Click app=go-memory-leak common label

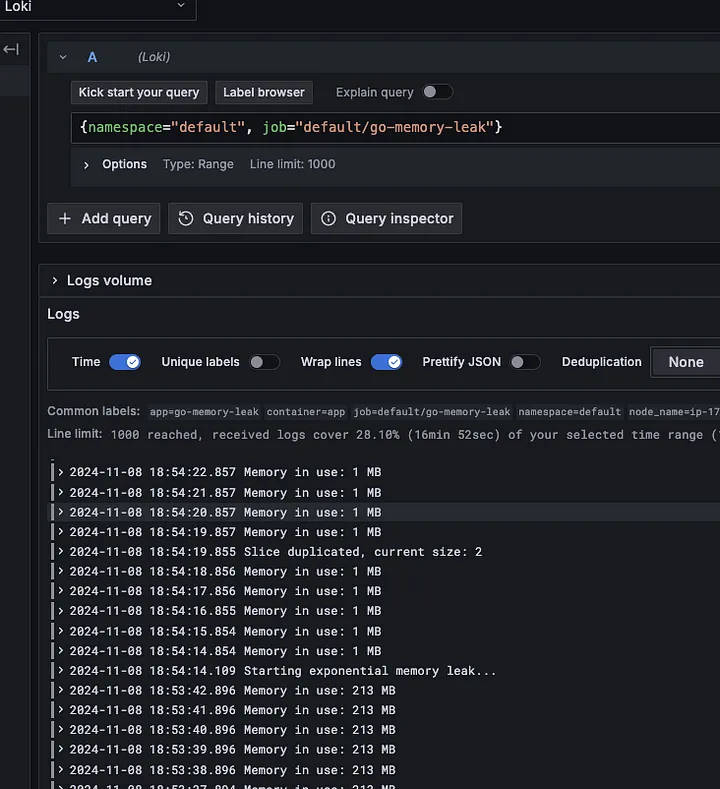point(204,412)
